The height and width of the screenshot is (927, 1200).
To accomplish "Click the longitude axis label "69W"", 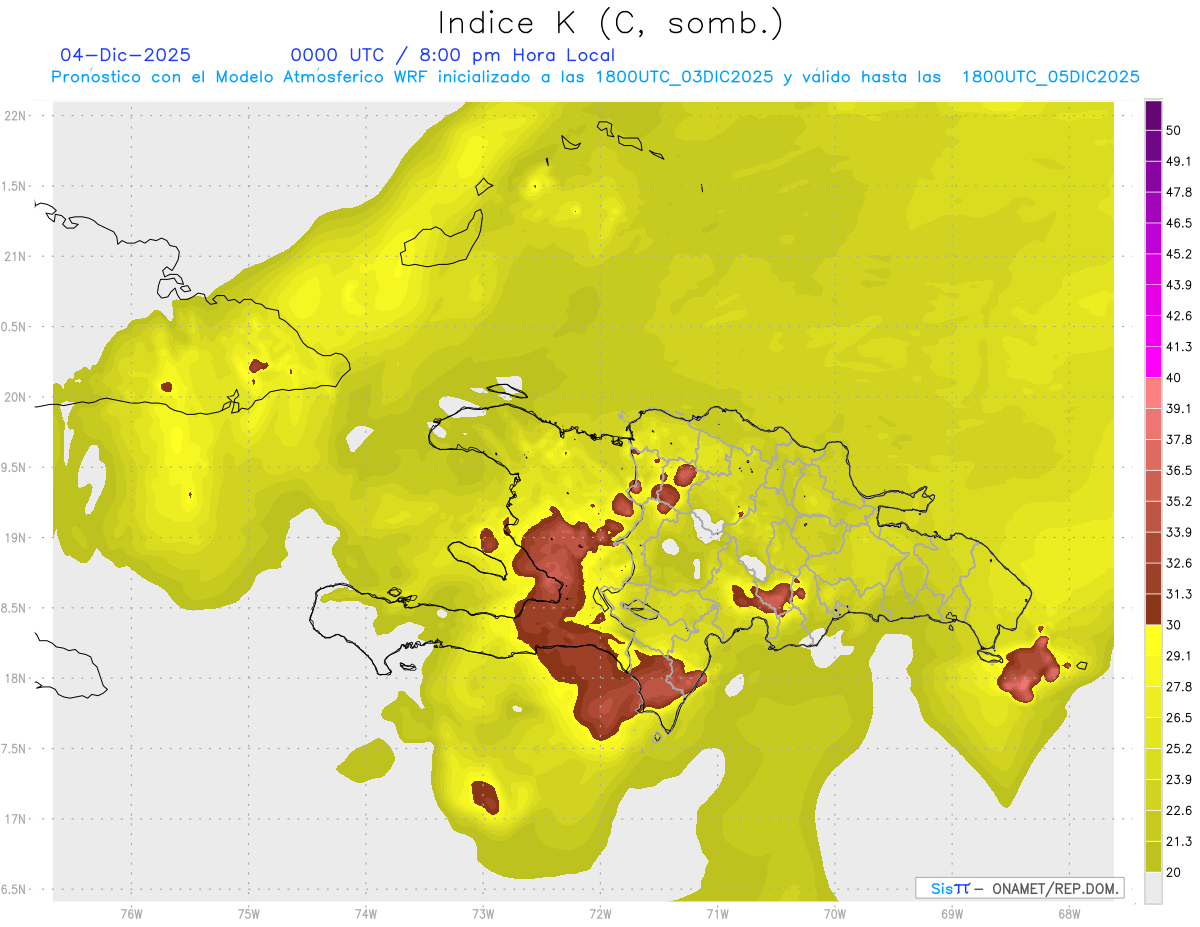I will [x=951, y=913].
